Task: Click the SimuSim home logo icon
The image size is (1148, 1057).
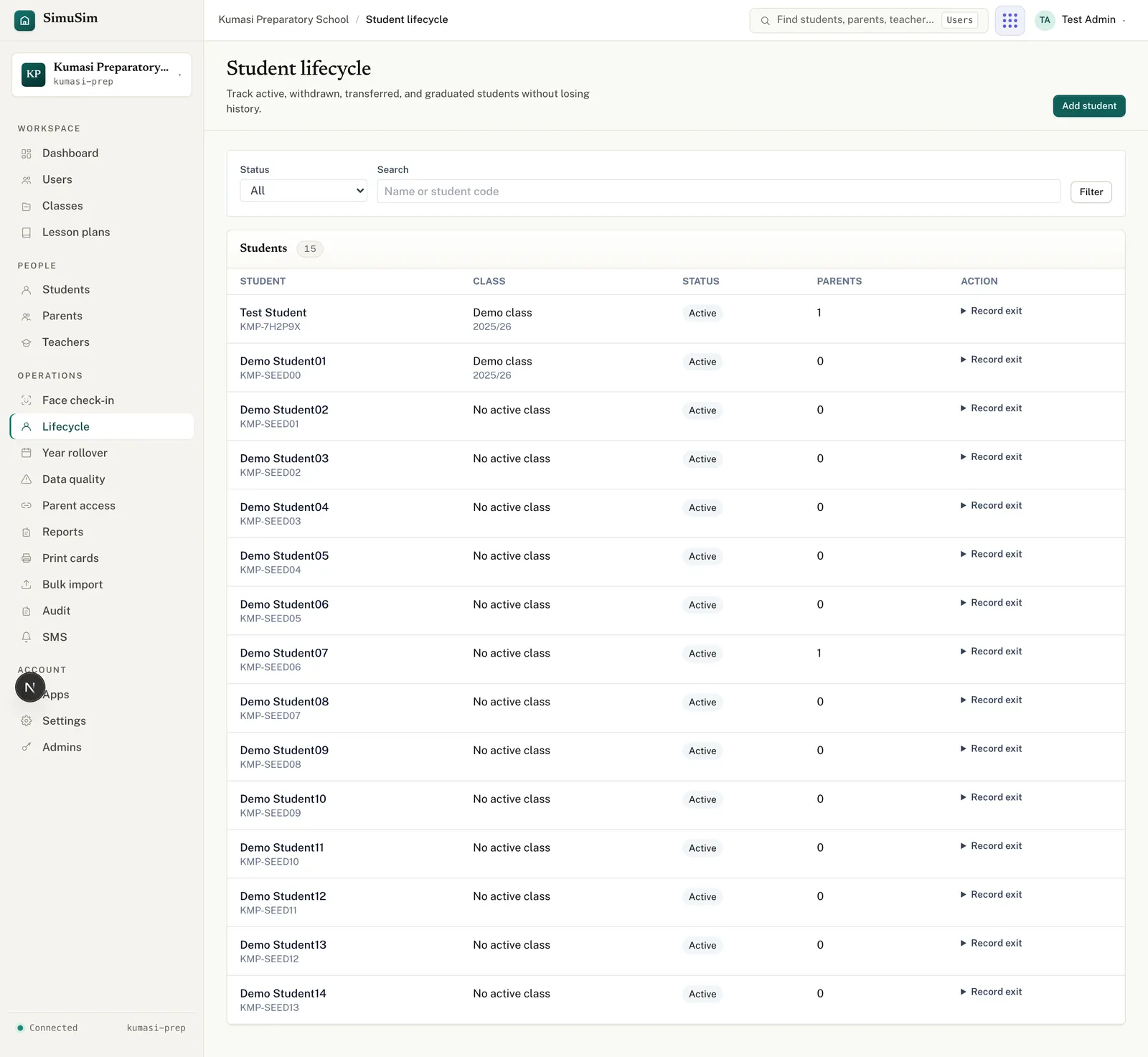Action: [24, 21]
